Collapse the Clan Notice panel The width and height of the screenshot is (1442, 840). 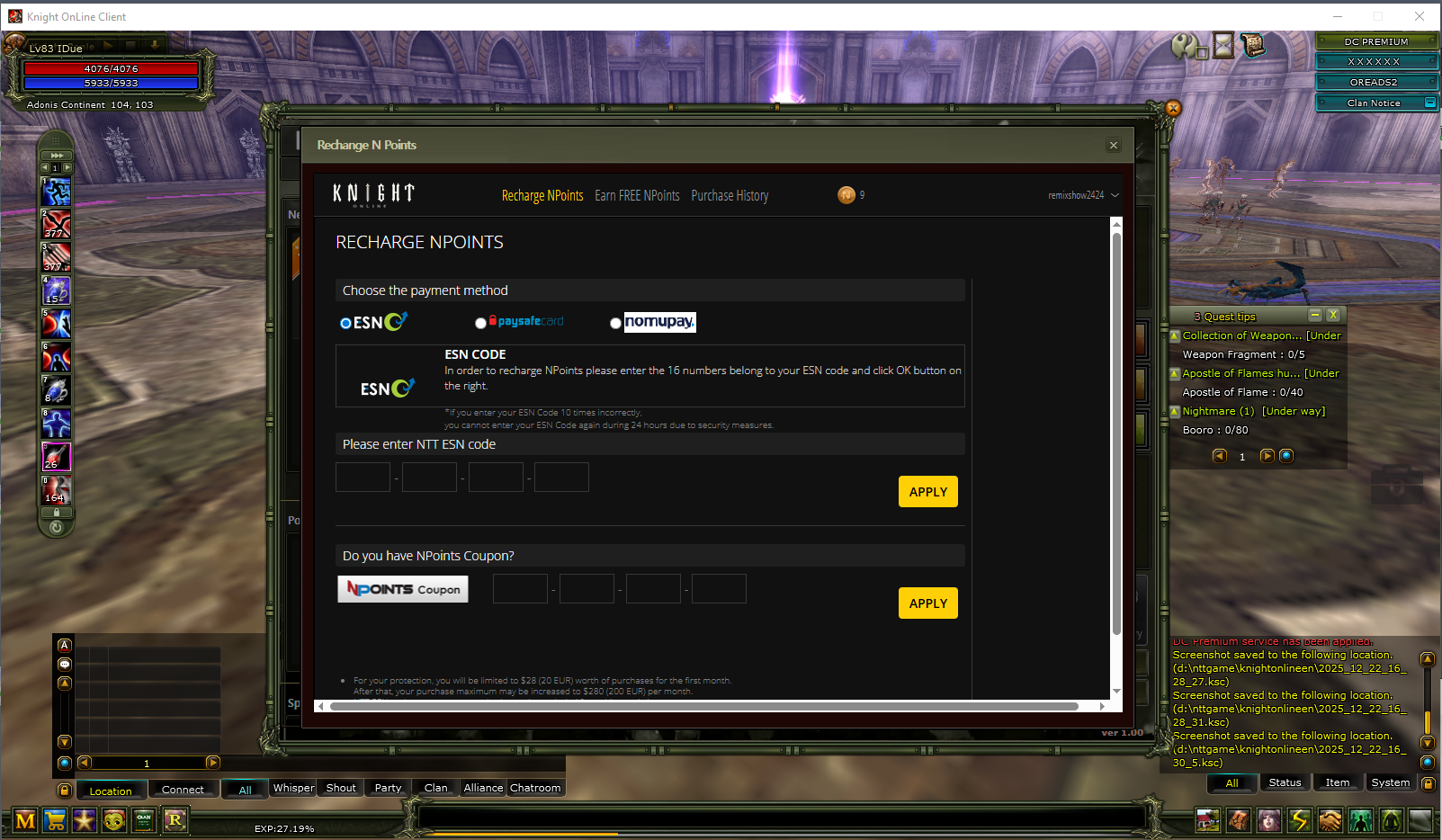[x=1430, y=103]
